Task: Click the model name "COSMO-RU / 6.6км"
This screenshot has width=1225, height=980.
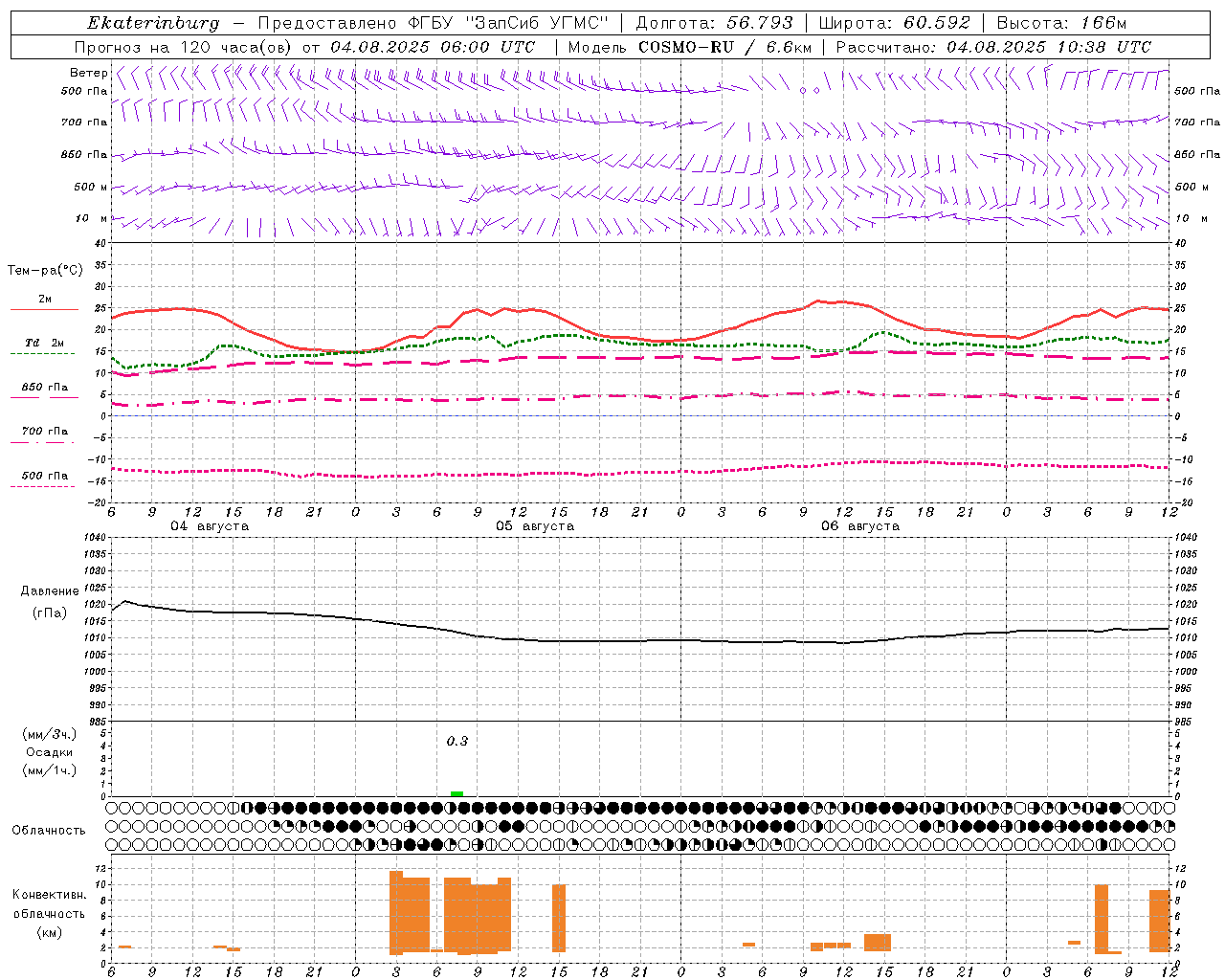Action: (724, 47)
